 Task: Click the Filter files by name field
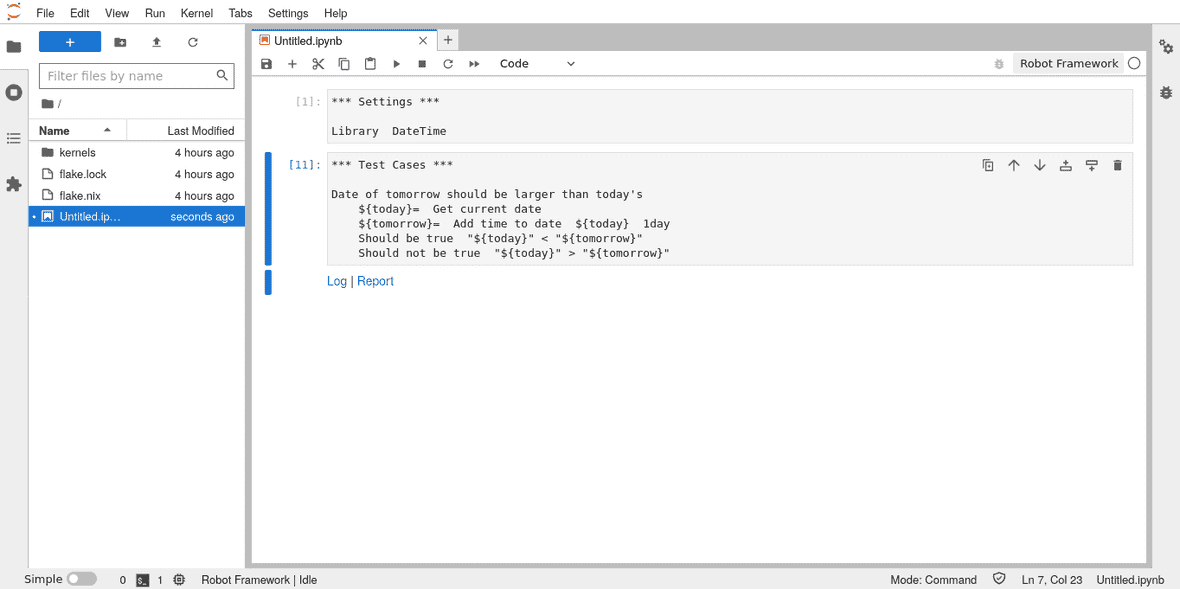click(130, 76)
